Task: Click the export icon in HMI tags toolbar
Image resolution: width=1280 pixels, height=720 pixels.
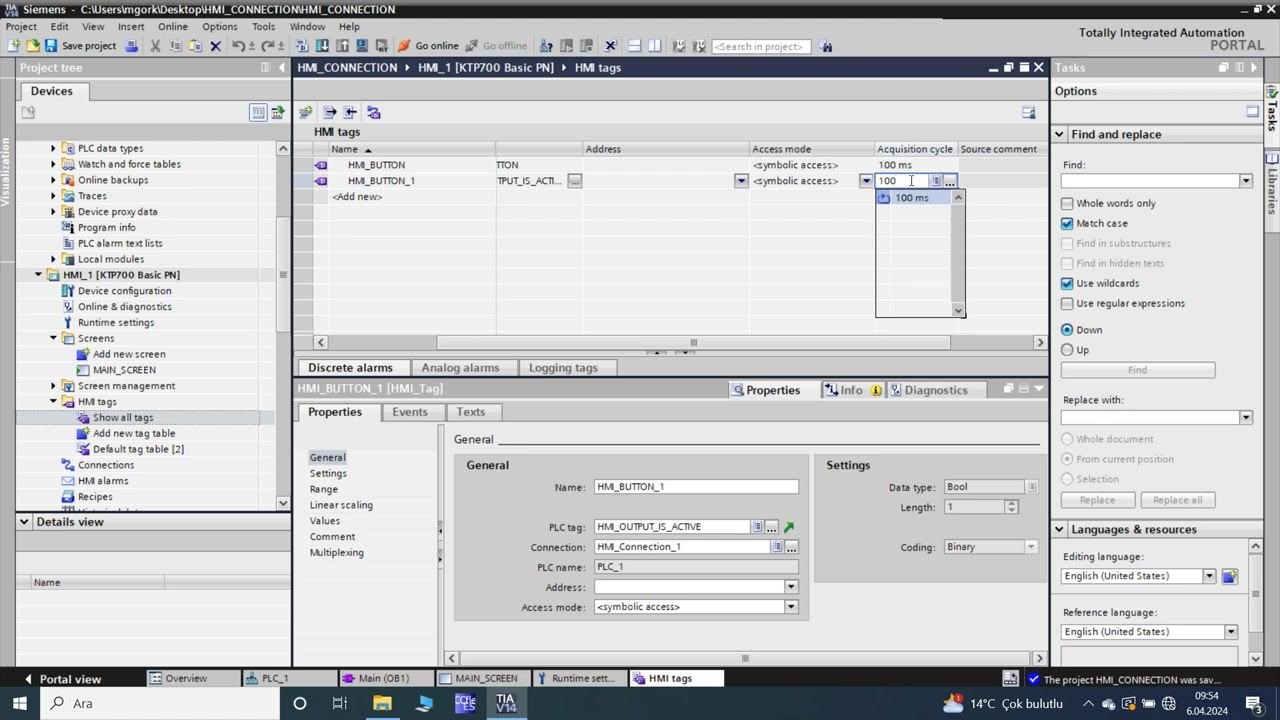Action: pos(329,112)
